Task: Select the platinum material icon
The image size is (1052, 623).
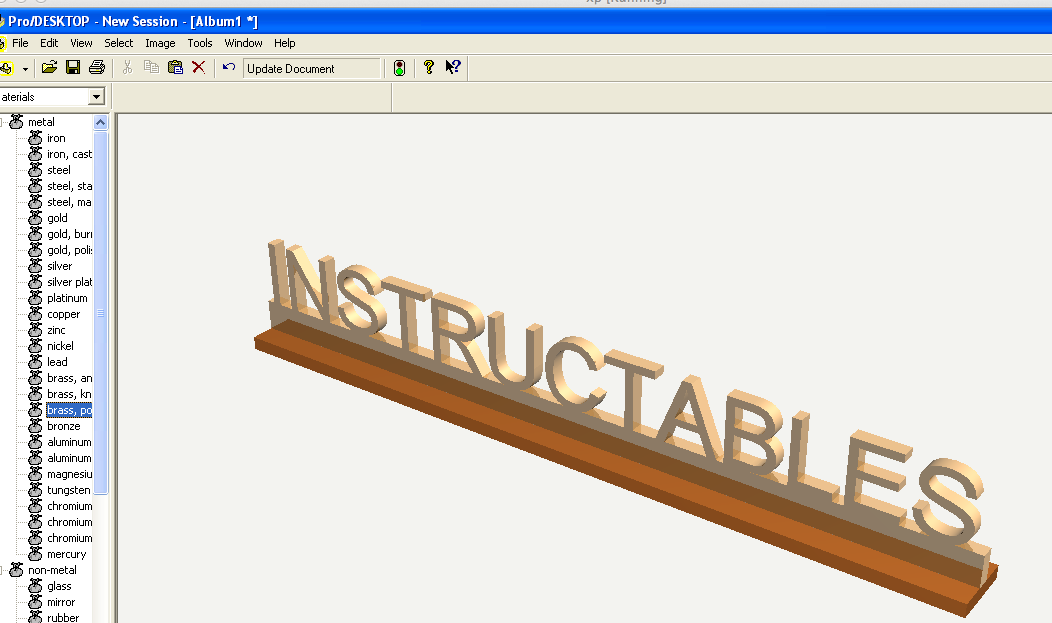Action: point(36,298)
